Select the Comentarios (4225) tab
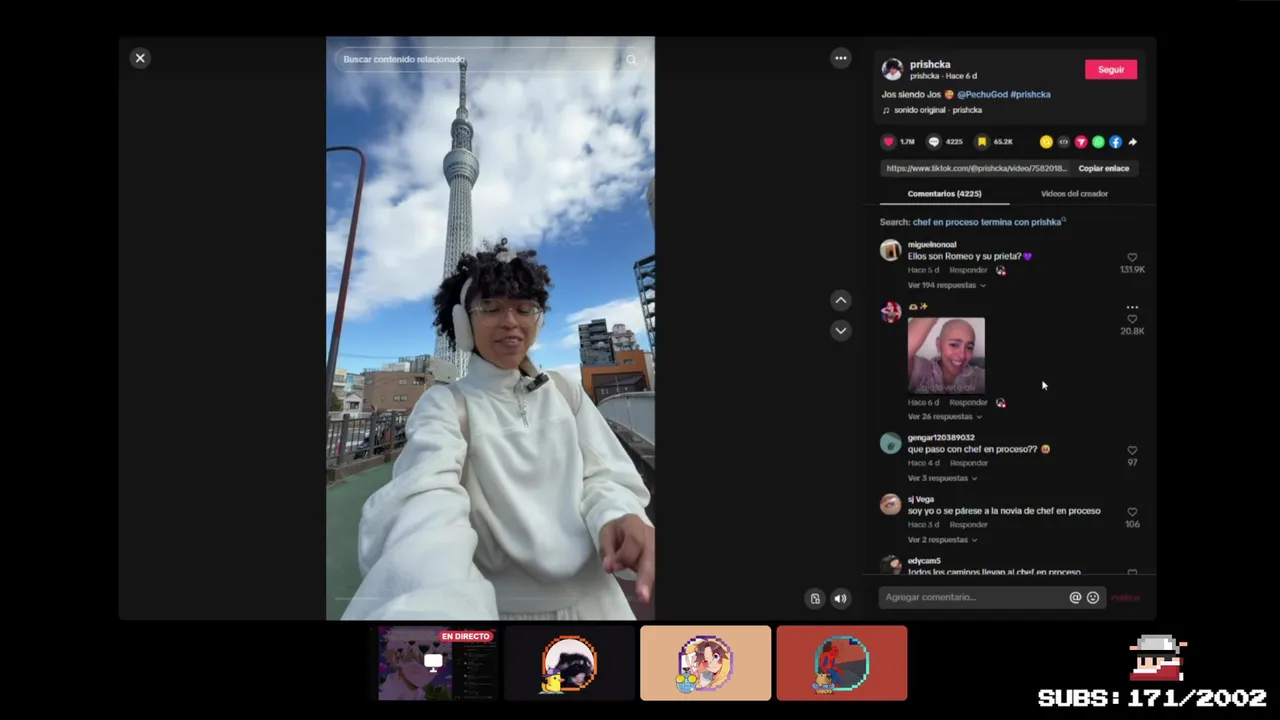 pos(944,193)
